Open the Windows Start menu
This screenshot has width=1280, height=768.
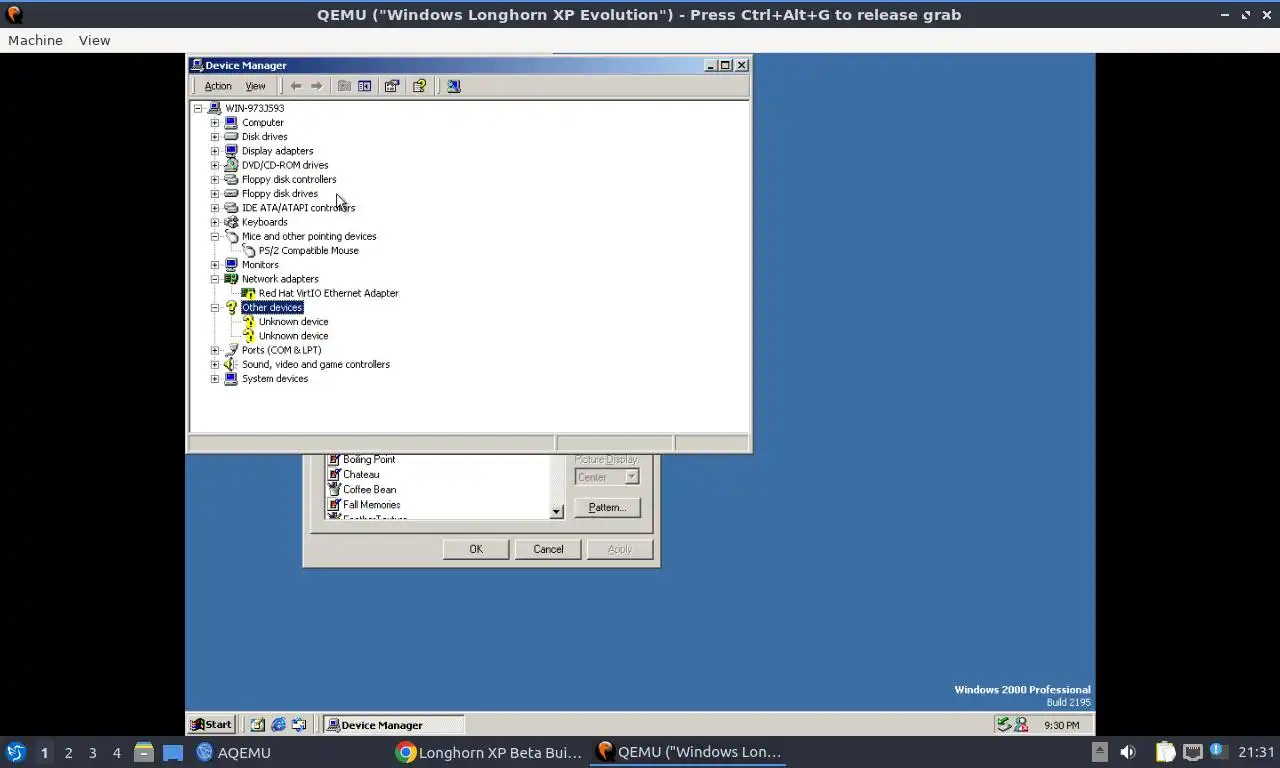tap(211, 725)
